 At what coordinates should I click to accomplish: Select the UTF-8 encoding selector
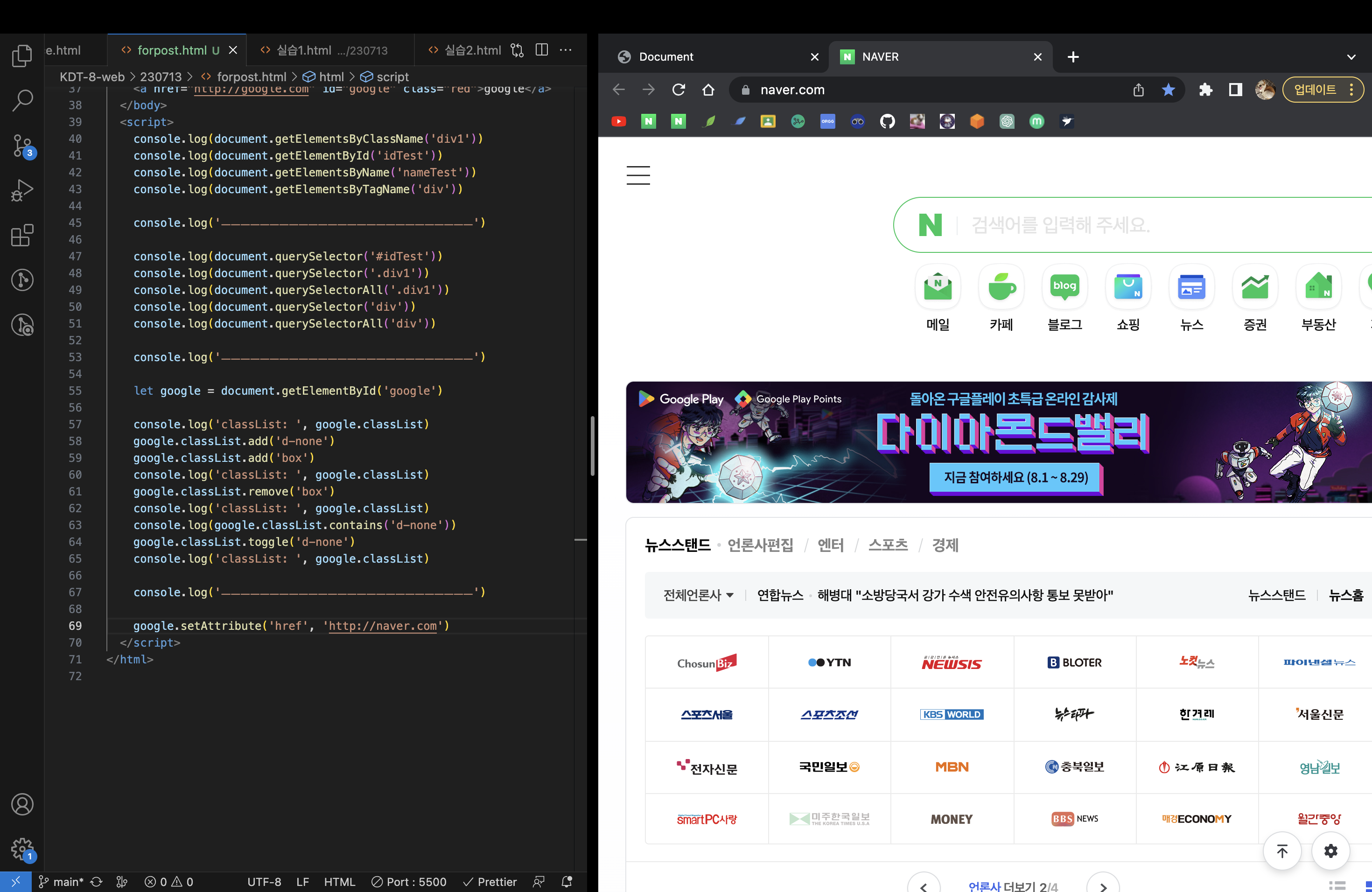point(264,882)
